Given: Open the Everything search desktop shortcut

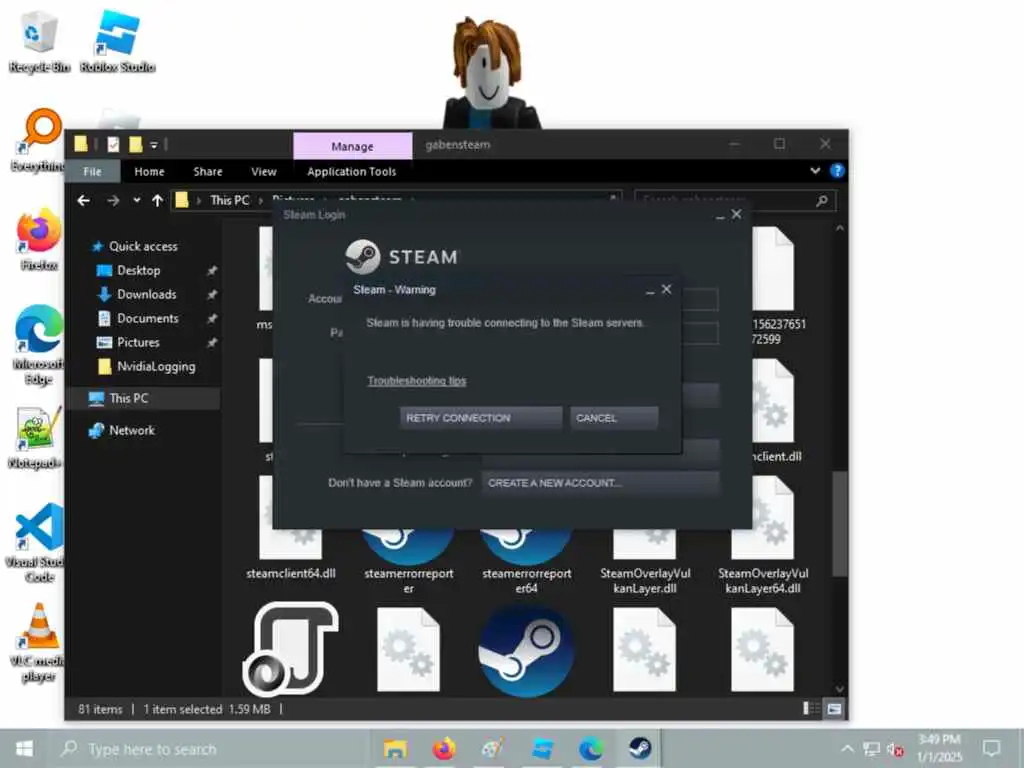Looking at the screenshot, I should pos(37,140).
